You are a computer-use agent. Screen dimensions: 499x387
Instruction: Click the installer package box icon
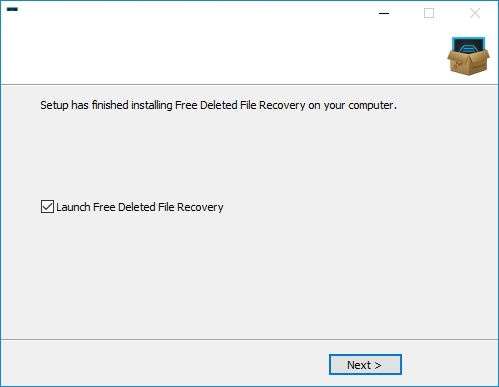pyautogui.click(x=468, y=56)
